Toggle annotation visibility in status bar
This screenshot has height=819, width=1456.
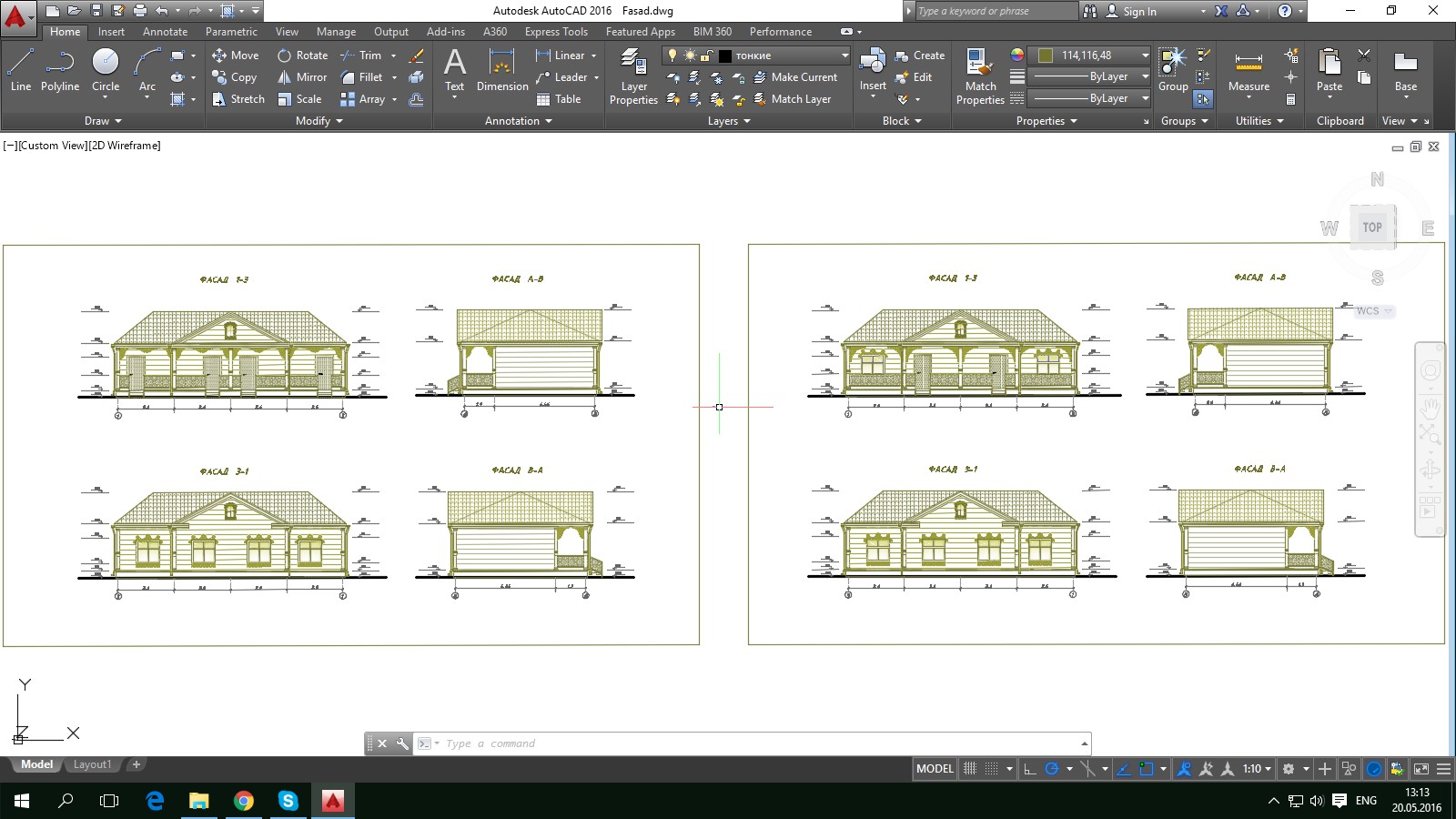(x=1184, y=769)
